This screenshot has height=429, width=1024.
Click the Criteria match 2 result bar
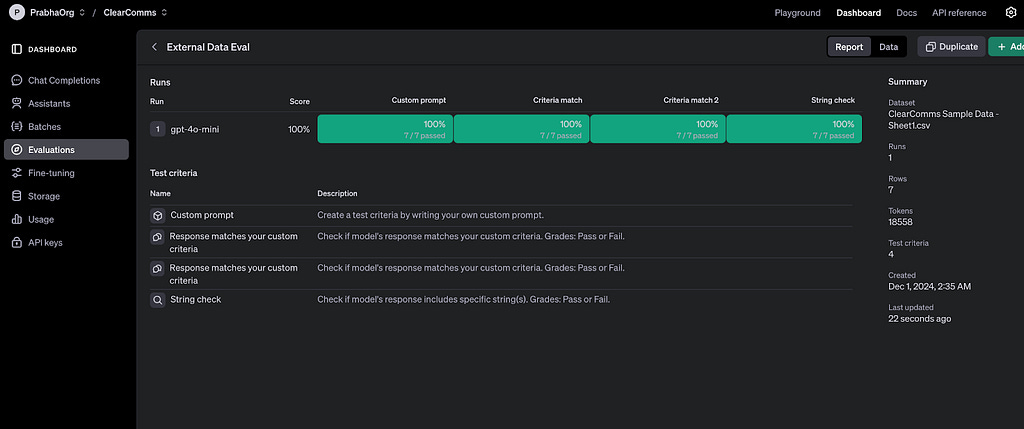pos(658,129)
